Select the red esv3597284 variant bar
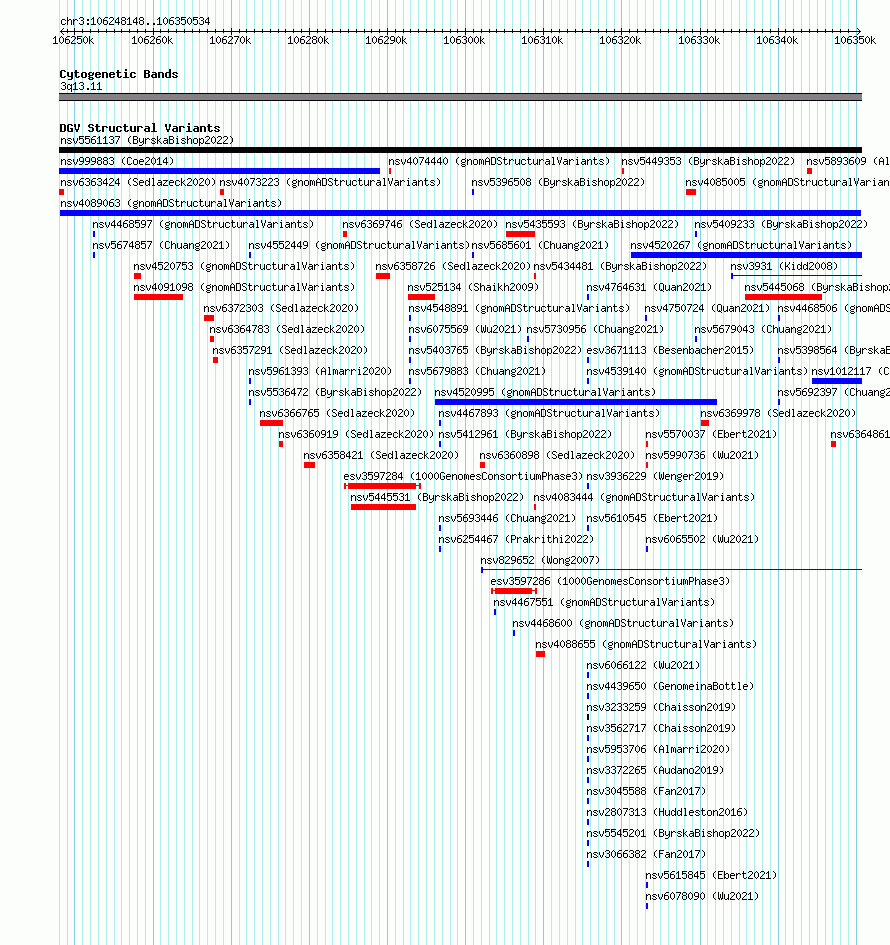This screenshot has width=890, height=945. click(382, 486)
